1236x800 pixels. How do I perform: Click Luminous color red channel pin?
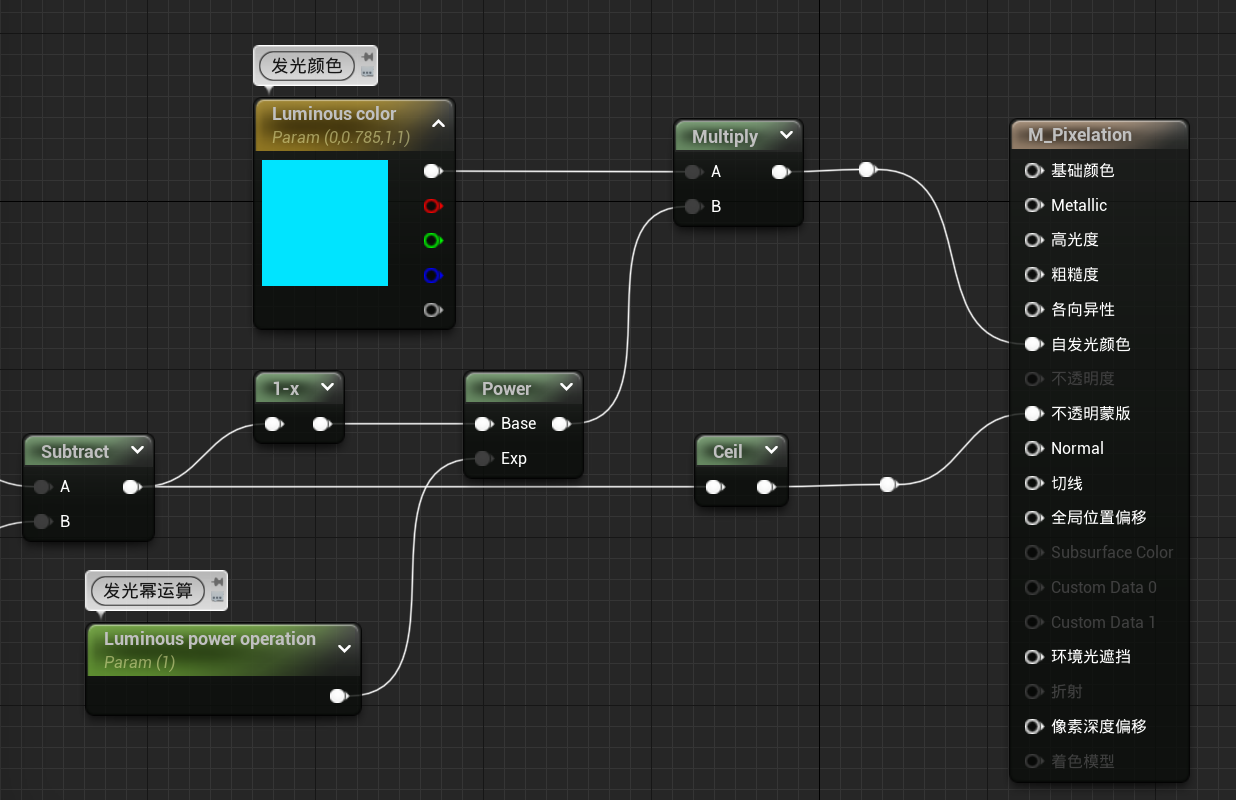(x=433, y=206)
